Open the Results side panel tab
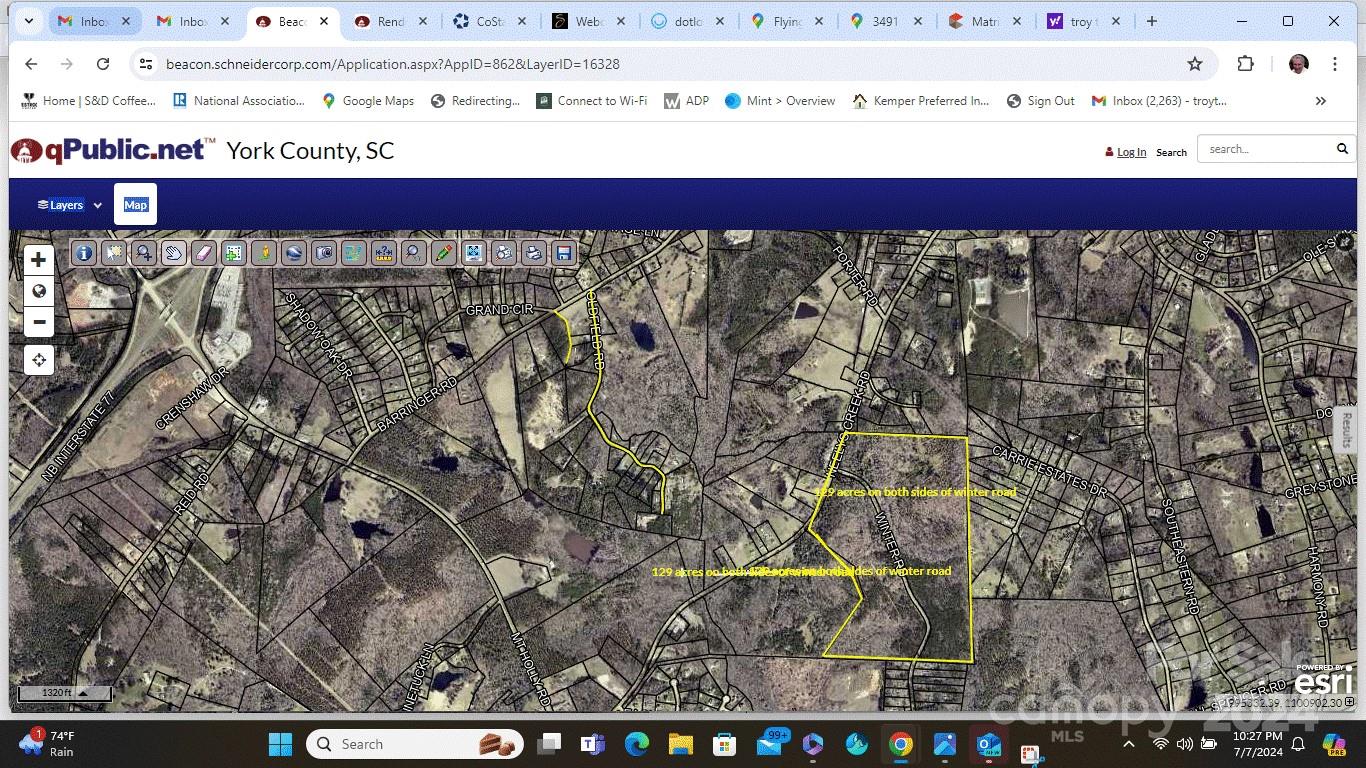Image resolution: width=1366 pixels, height=768 pixels. click(1346, 430)
